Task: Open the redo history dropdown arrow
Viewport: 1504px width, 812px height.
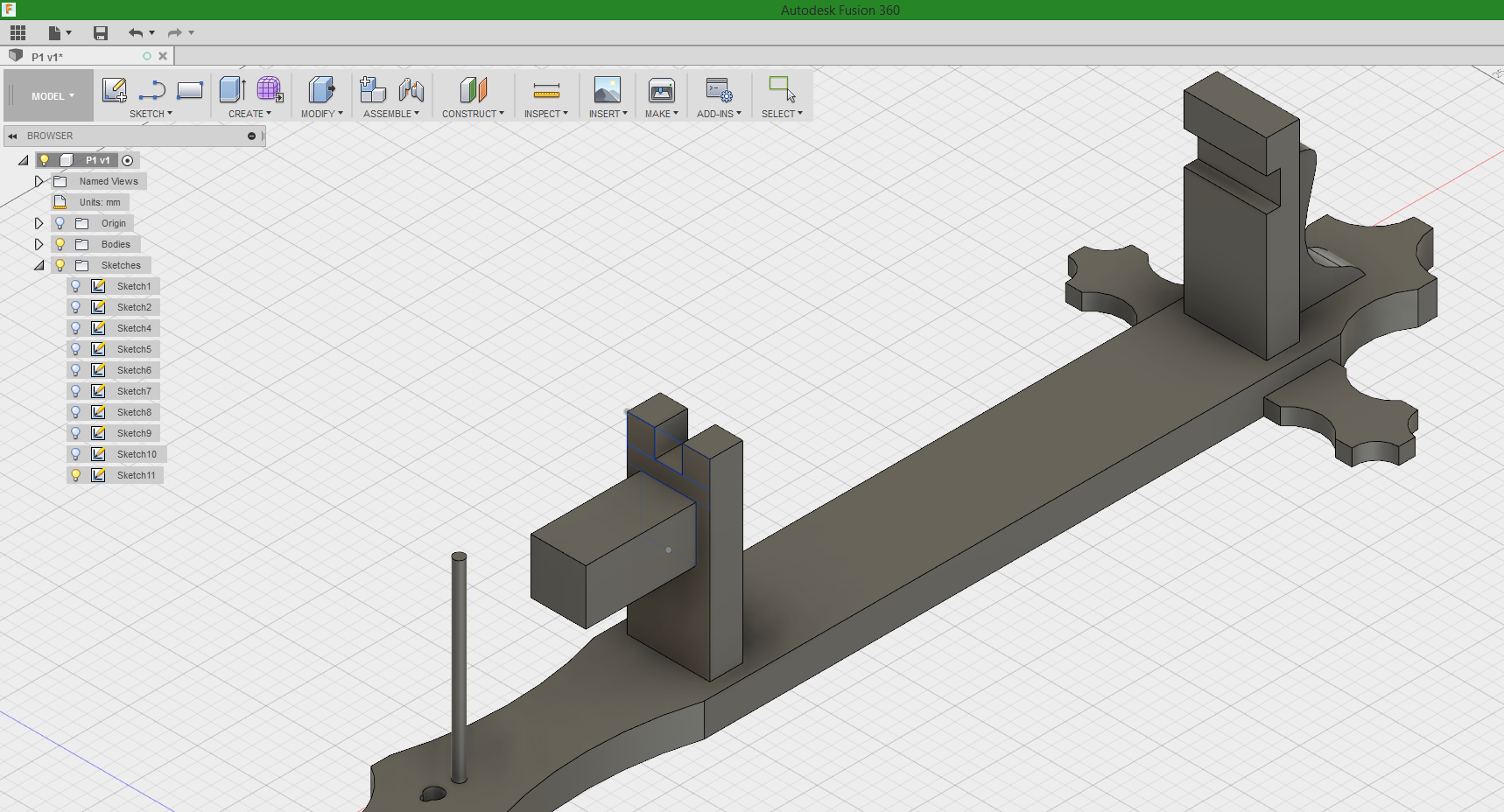Action: pos(191,33)
